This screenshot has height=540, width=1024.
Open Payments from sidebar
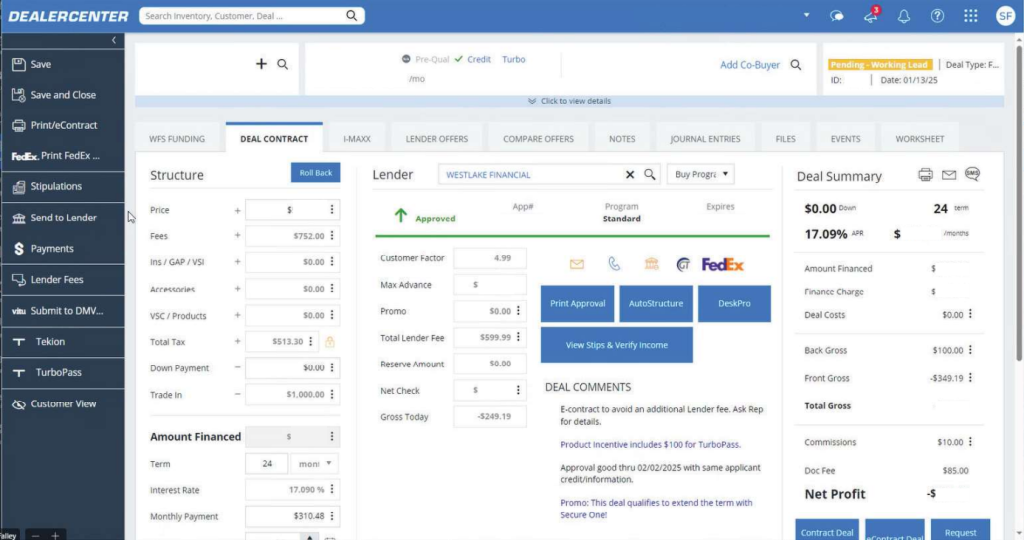tap(63, 249)
